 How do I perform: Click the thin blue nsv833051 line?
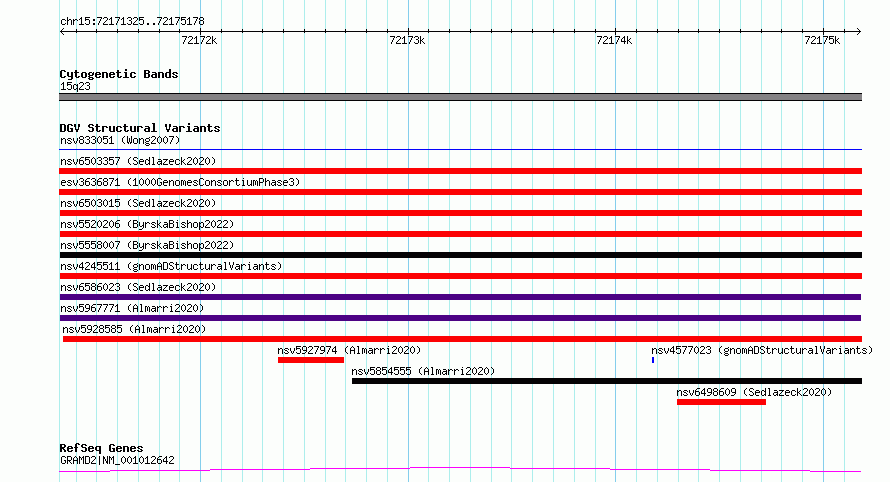pyautogui.click(x=460, y=150)
